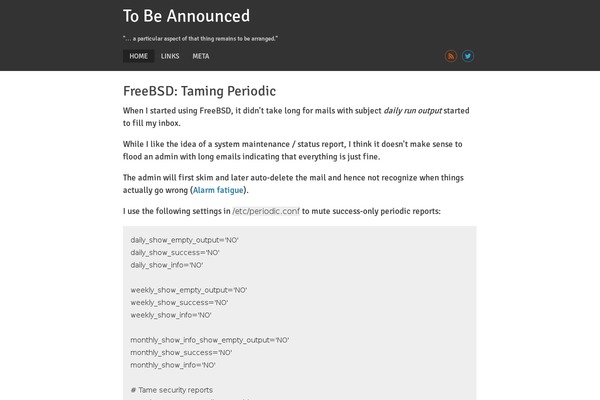Viewport: 600px width, 400px height.
Task: Click the /etc/periodic.conf inline code
Action: tap(266, 211)
